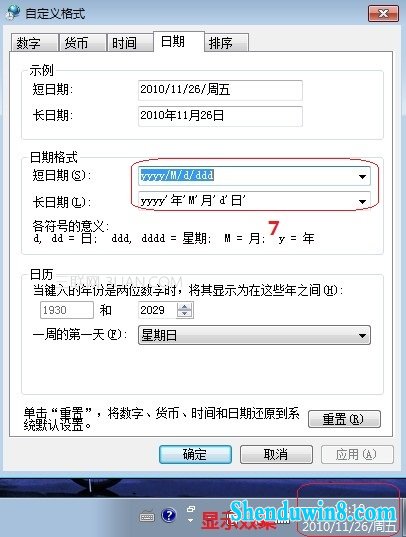Close the 自定义格式 dialog
Viewport: 406px width, 537px height.
pos(383,13)
